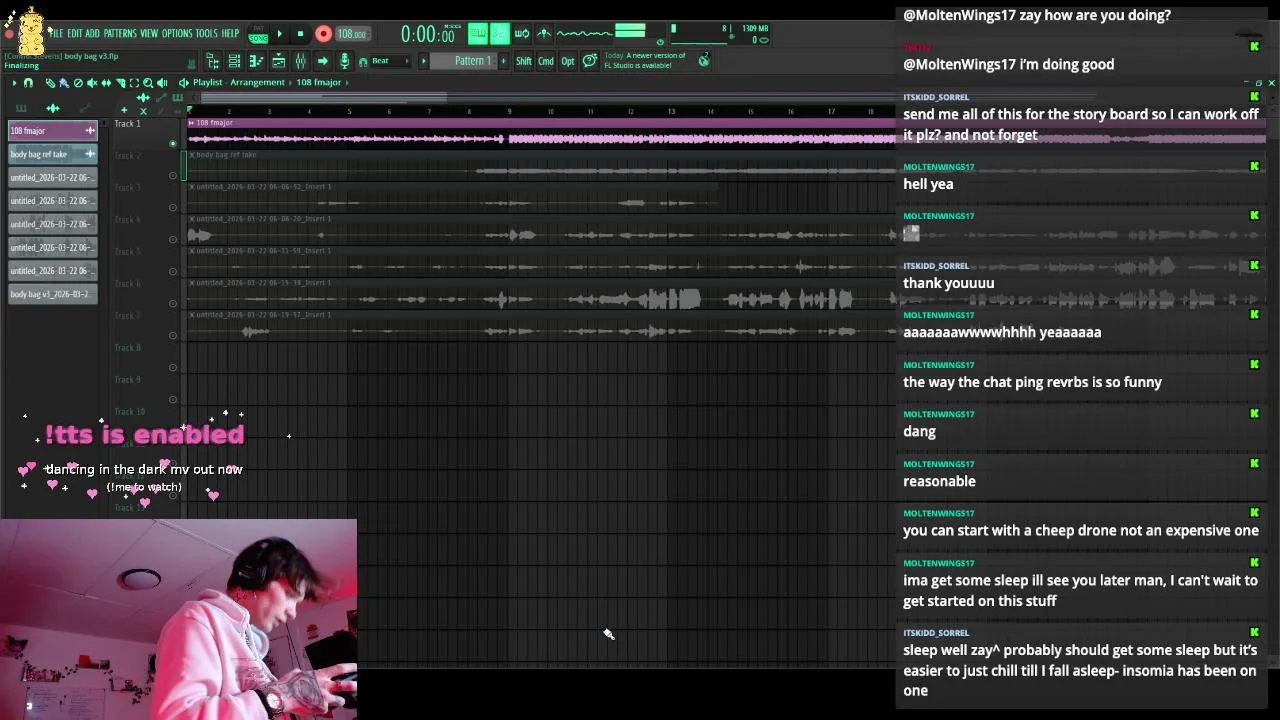Click the magnet snap icon in playlist
Viewport: 1280px width, 720px height.
pos(28,83)
